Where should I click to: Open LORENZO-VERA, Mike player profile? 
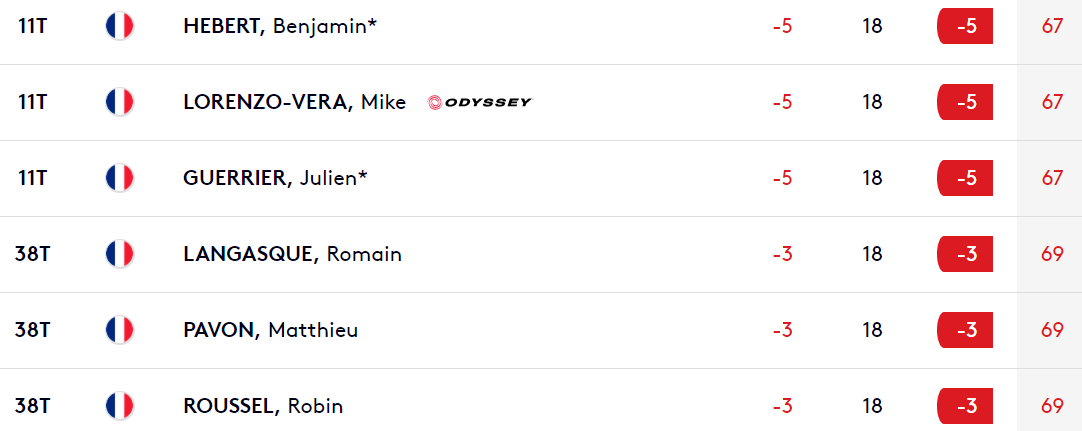(295, 102)
